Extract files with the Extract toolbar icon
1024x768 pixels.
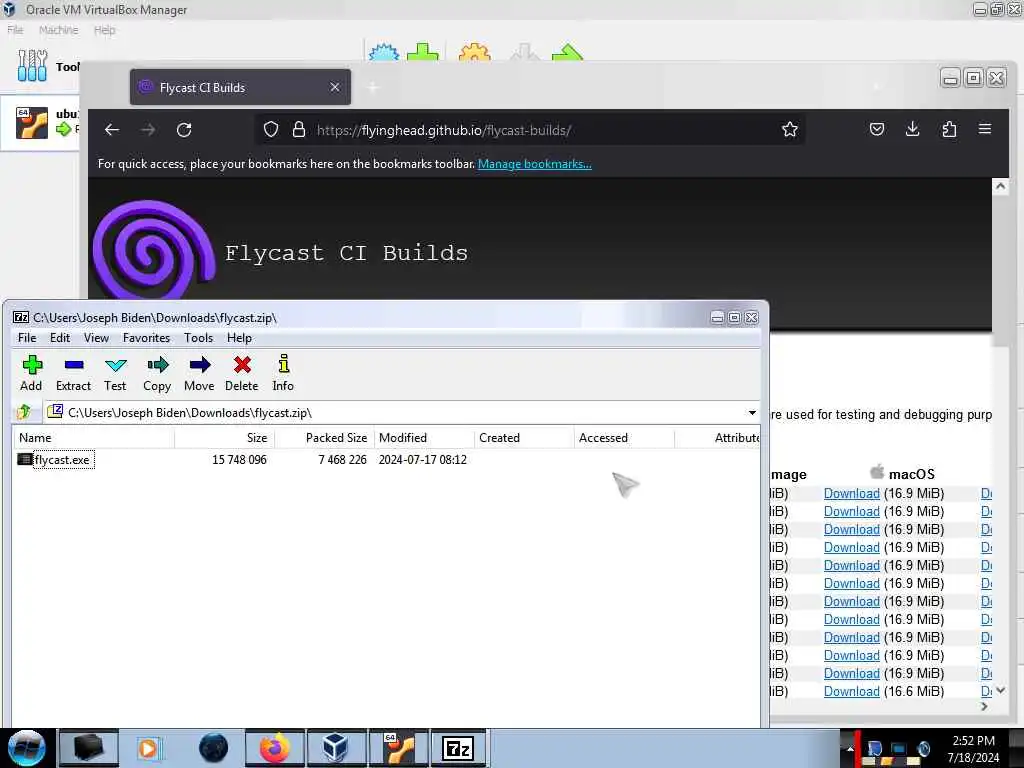[x=73, y=374]
